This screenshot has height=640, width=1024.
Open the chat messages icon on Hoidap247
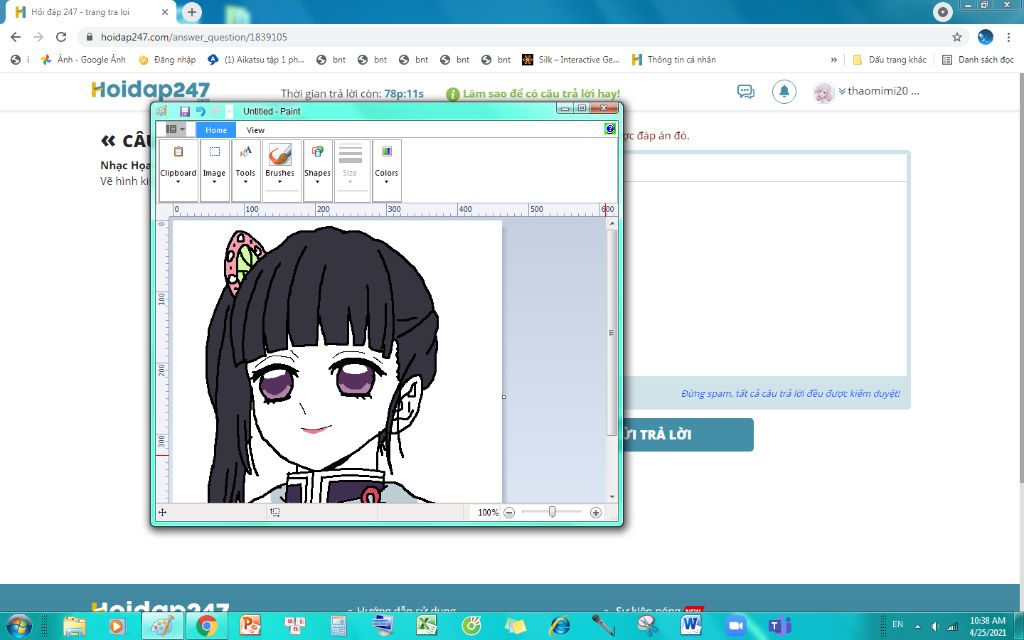746,91
